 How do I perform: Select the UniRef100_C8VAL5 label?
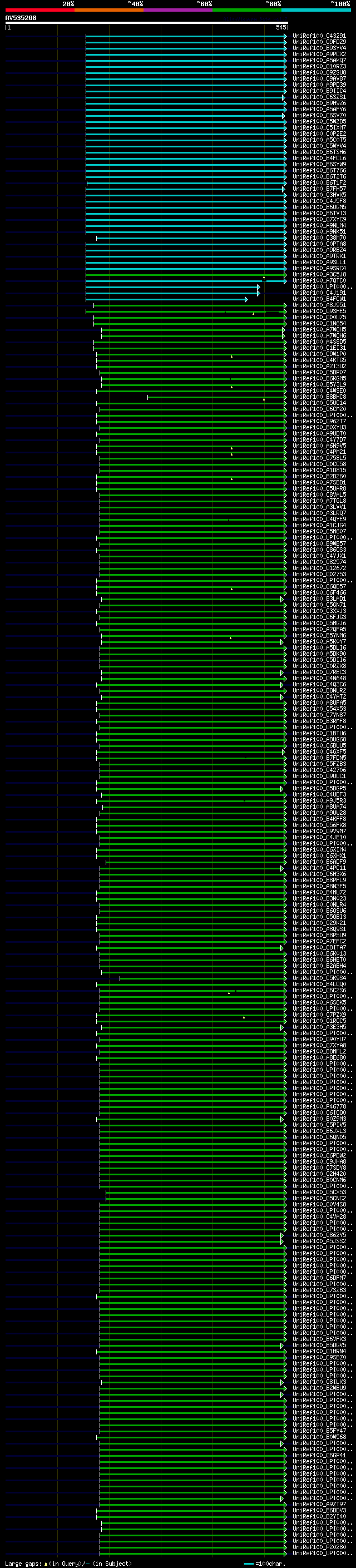tap(319, 495)
